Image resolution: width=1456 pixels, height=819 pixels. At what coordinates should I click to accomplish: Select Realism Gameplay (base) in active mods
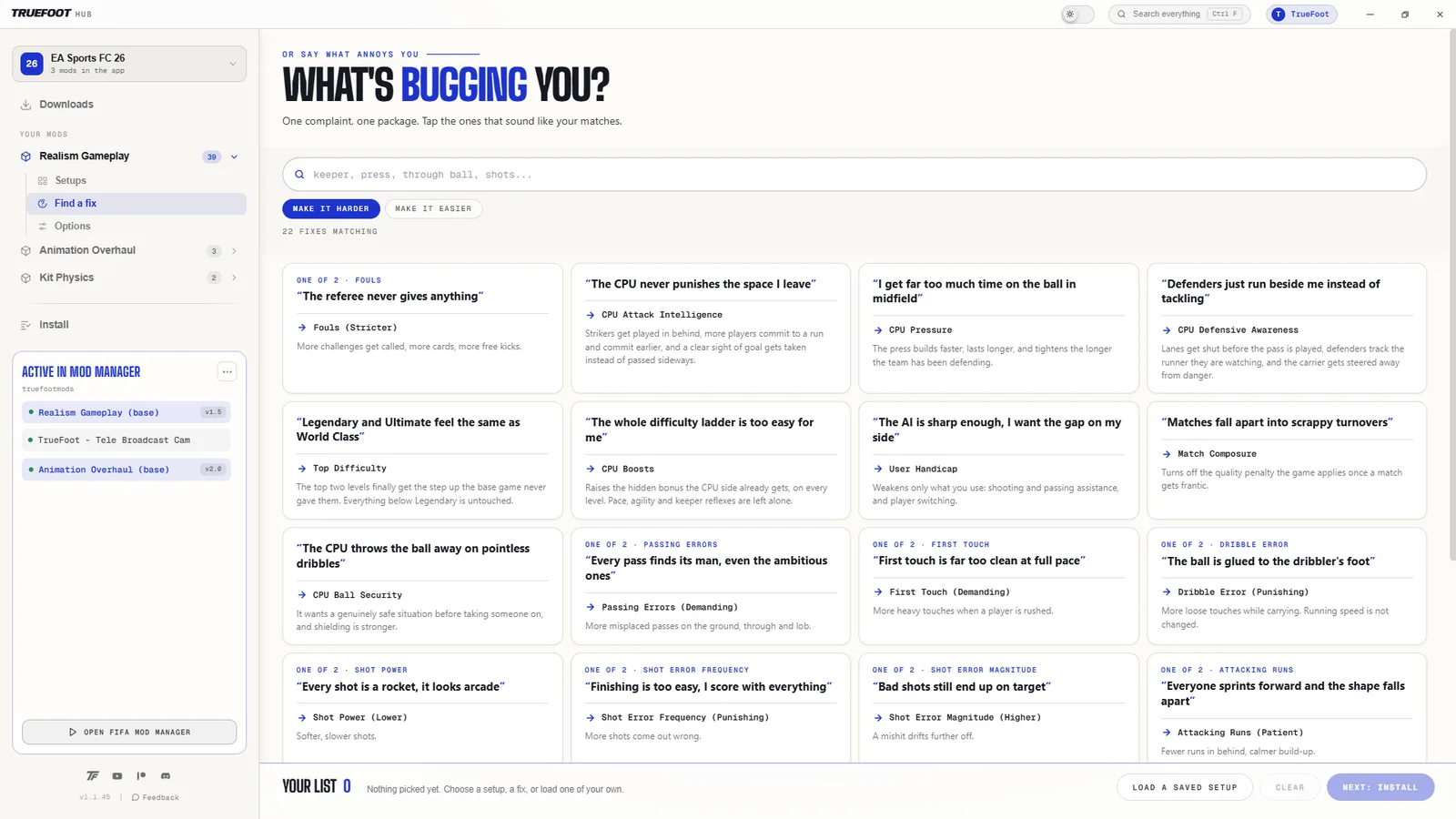(x=126, y=413)
